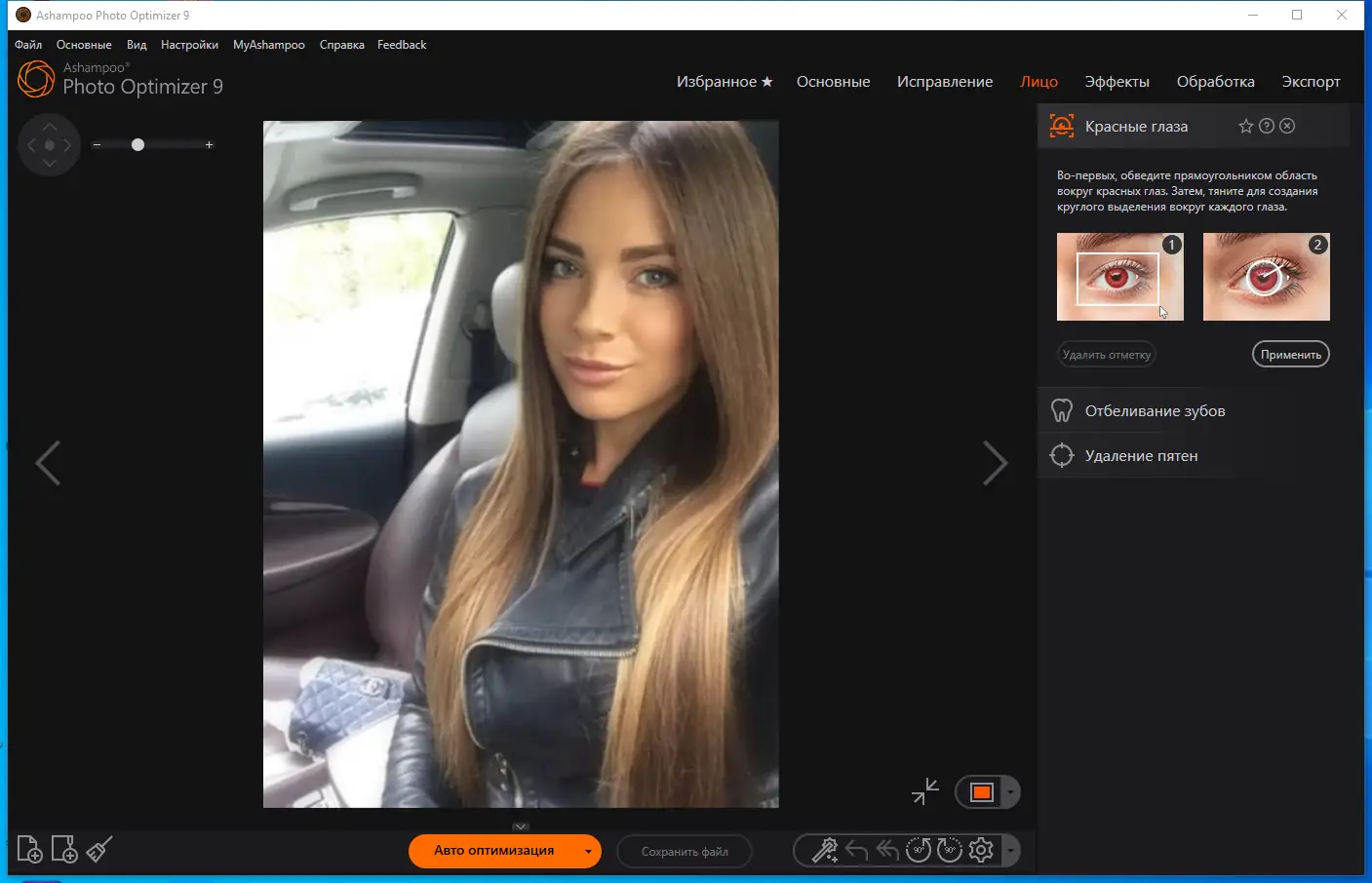Pan the image up with navigation pad
Viewport: 1372px width, 883px height.
(50, 127)
